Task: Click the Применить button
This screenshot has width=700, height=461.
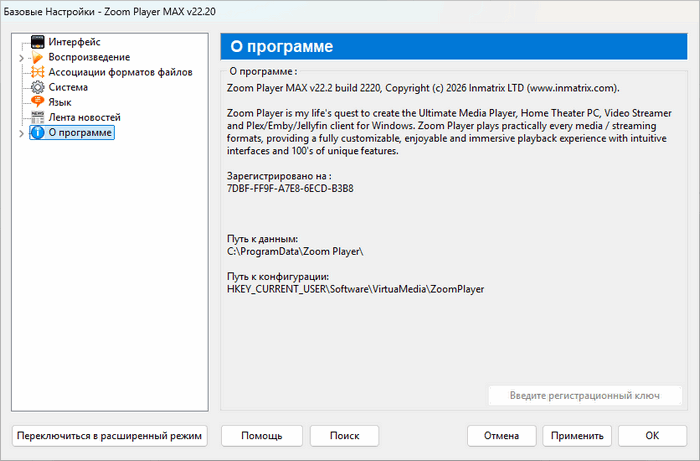Action: tap(576, 436)
